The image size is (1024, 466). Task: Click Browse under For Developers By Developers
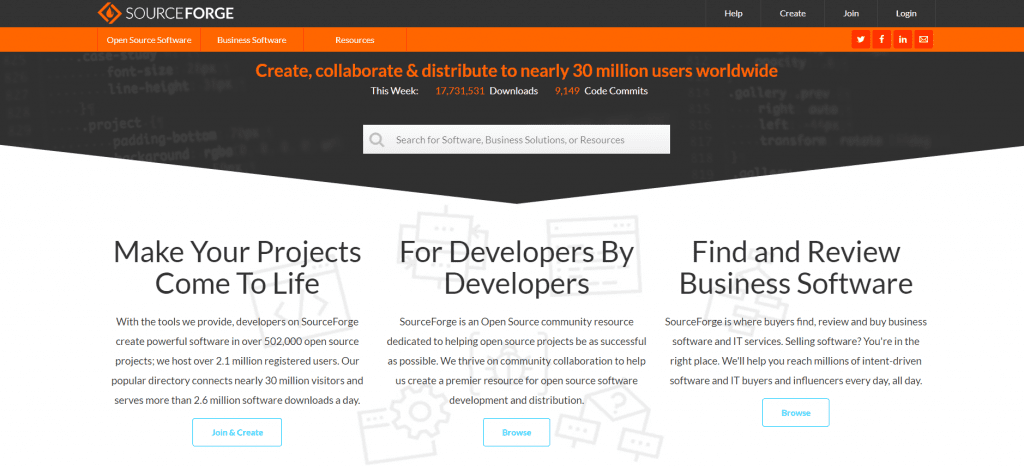(517, 432)
